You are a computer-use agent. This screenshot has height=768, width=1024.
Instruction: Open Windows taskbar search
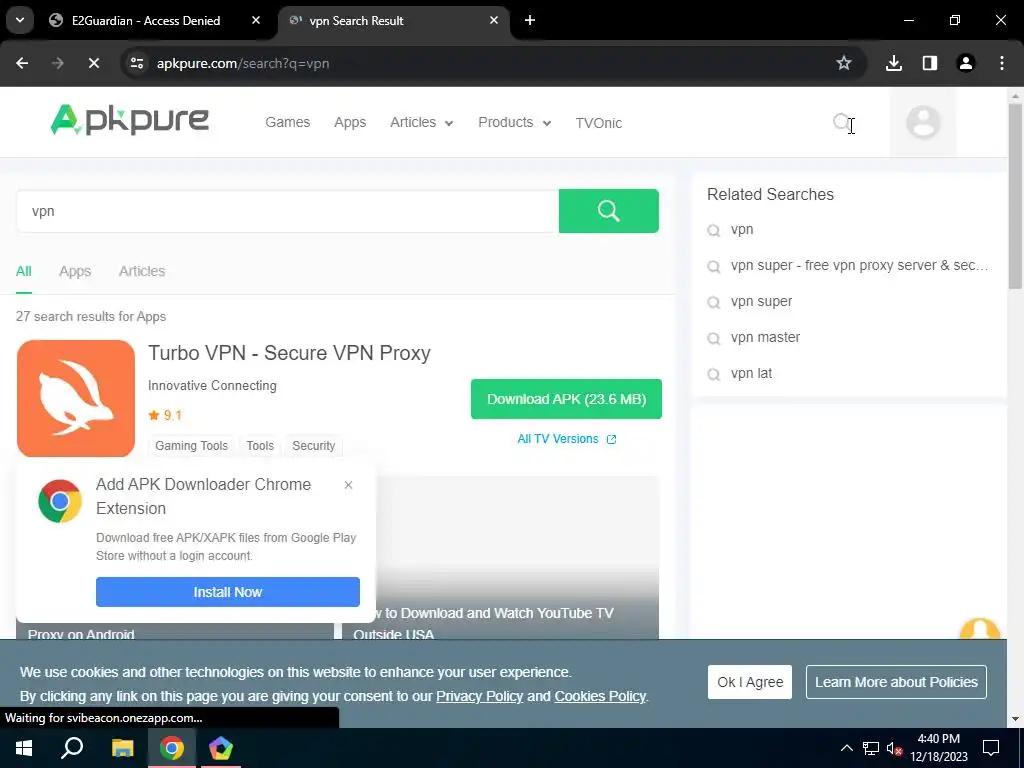pyautogui.click(x=72, y=748)
